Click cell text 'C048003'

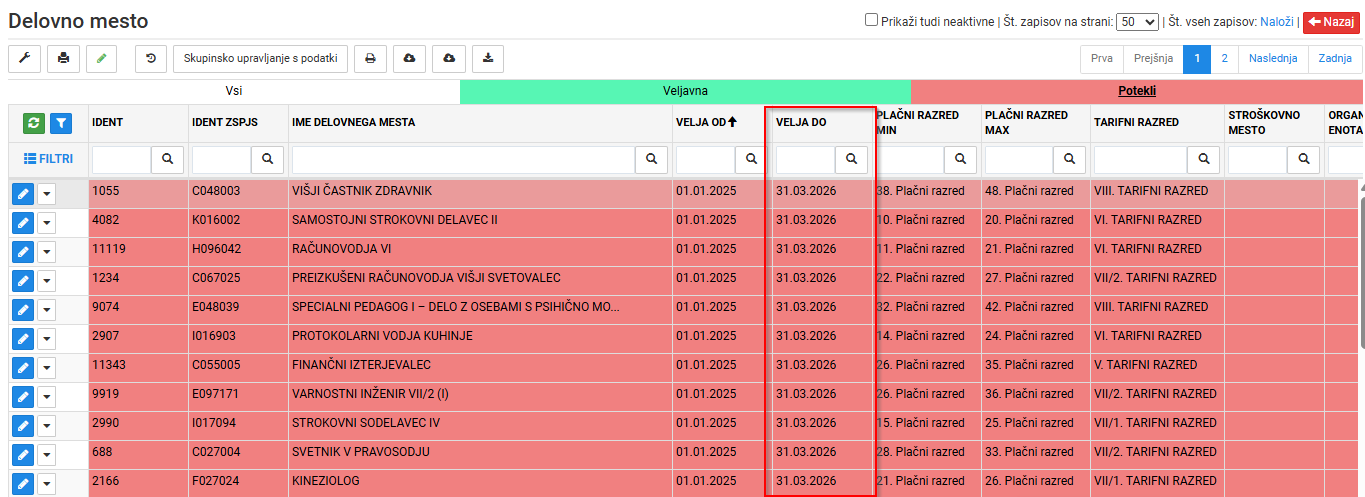pyautogui.click(x=216, y=191)
